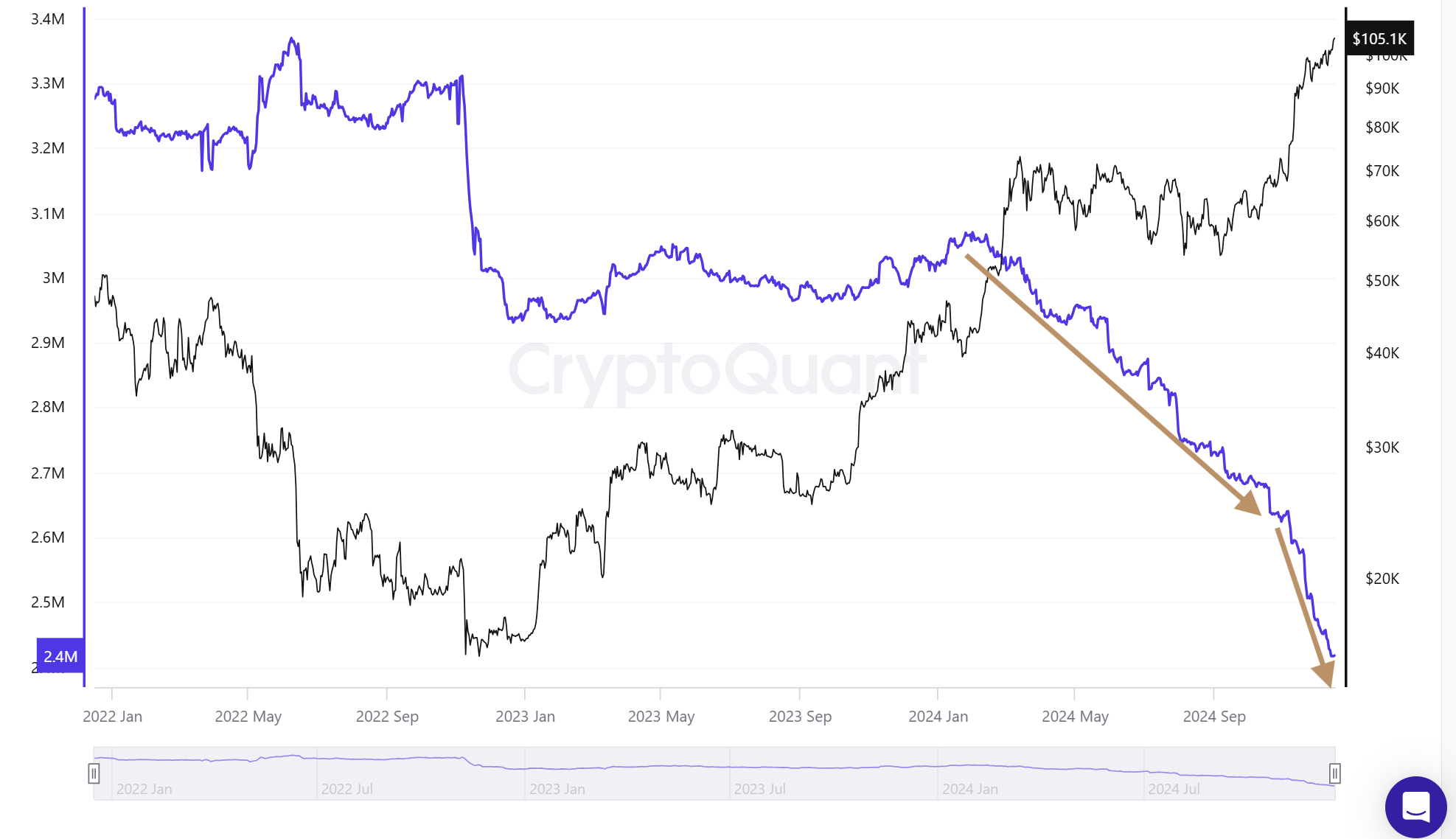Click the 2024 Sep x-axis label
Screen dimensions: 1456x839
[x=1214, y=717]
